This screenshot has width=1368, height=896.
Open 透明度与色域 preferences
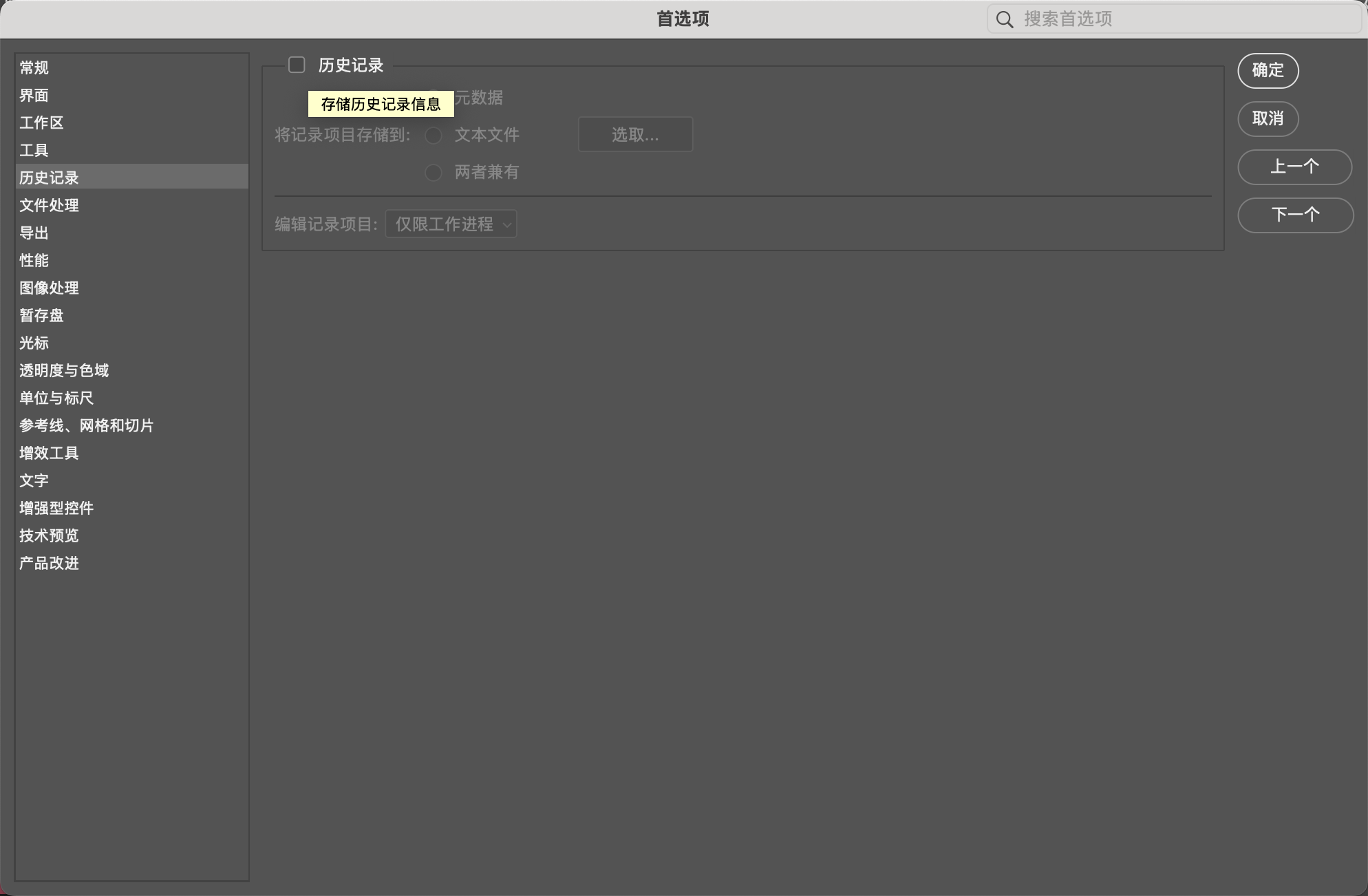point(65,370)
